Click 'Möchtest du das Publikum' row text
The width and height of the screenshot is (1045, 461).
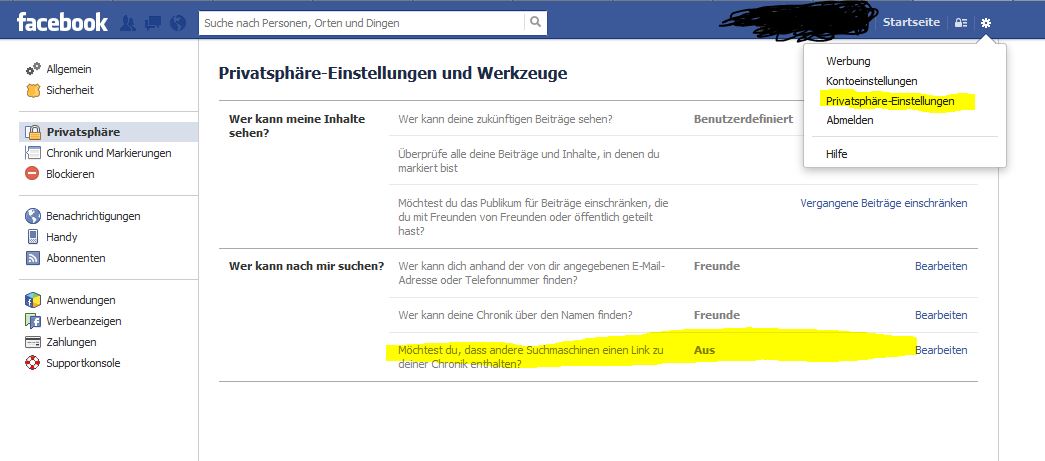(533, 217)
